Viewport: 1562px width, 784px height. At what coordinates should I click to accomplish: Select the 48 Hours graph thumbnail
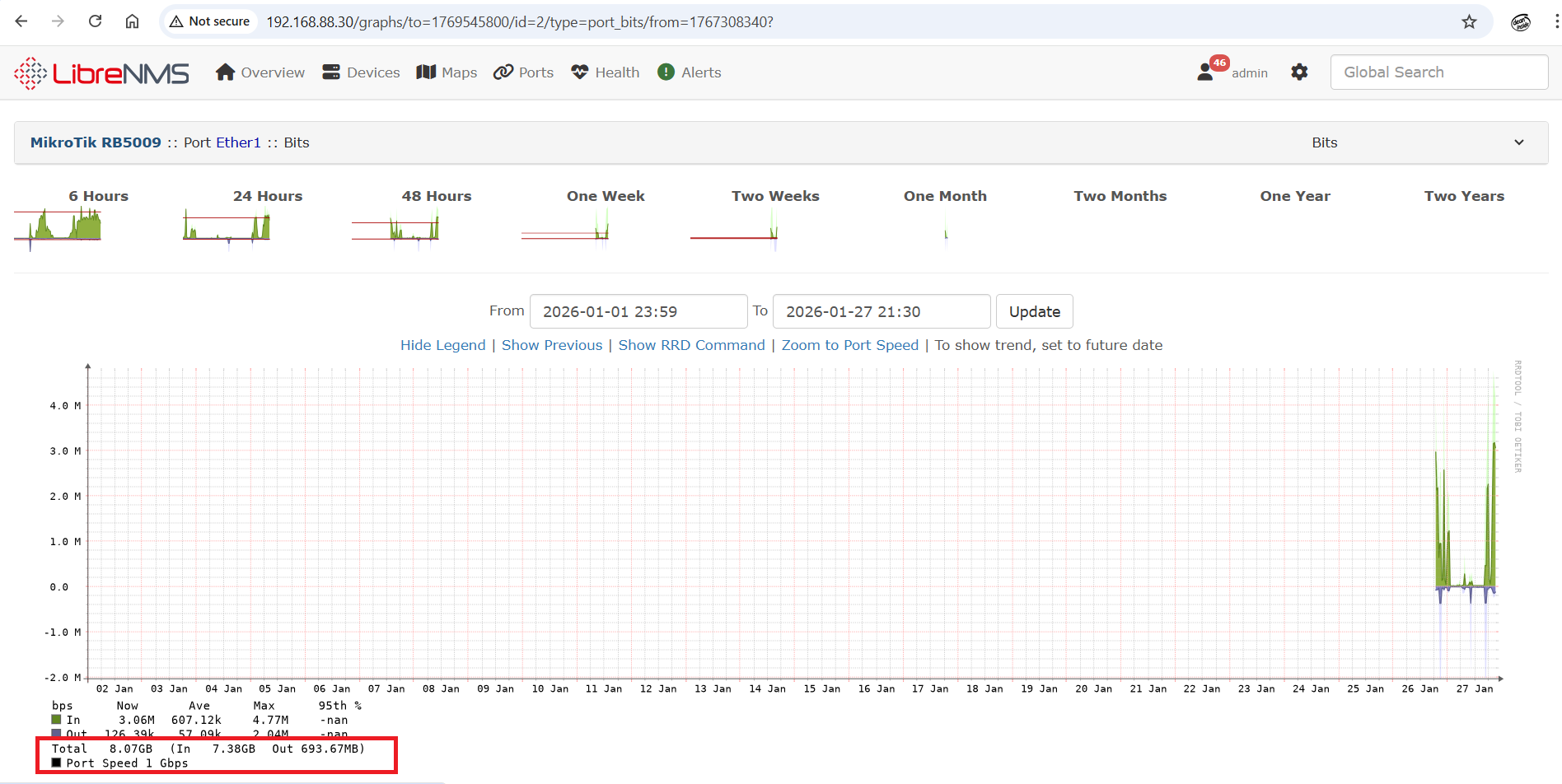point(395,229)
